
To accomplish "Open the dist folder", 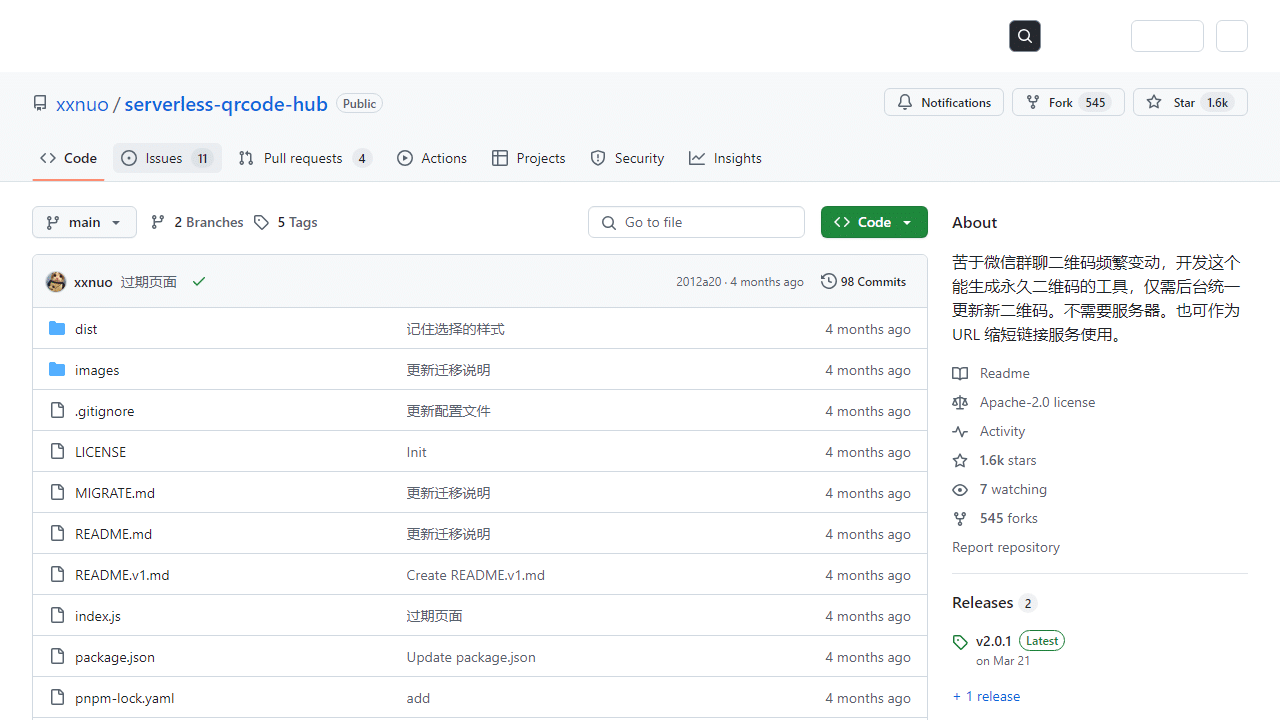I will tap(86, 329).
